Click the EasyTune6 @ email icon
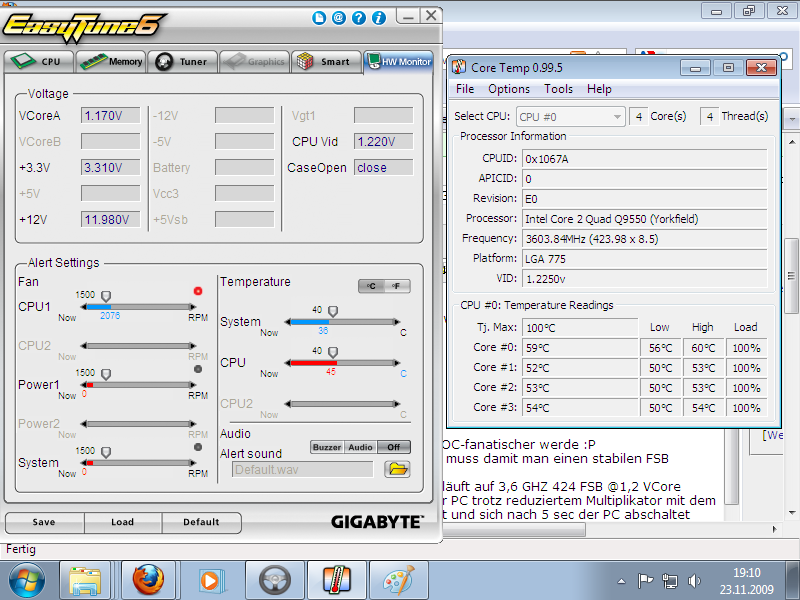 [x=339, y=18]
